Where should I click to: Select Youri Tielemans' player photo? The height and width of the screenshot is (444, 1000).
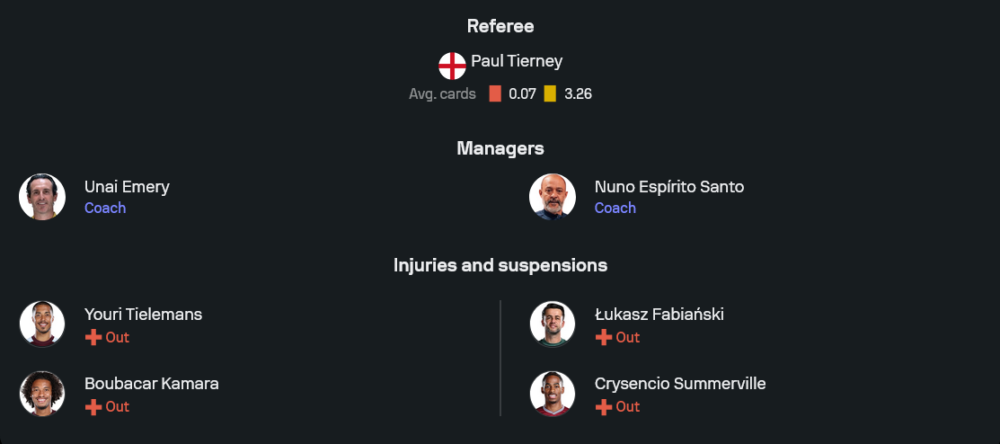pyautogui.click(x=42, y=324)
